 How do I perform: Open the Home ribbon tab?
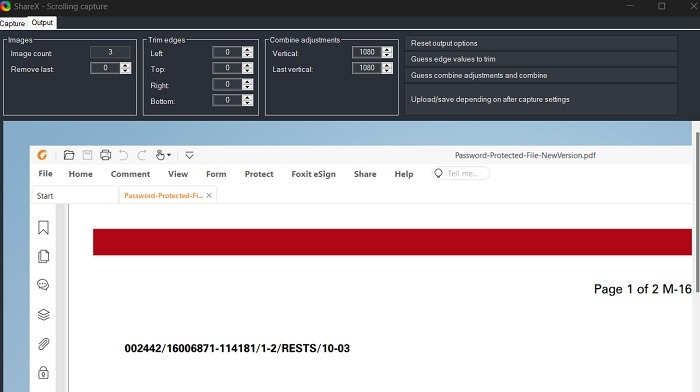point(80,174)
